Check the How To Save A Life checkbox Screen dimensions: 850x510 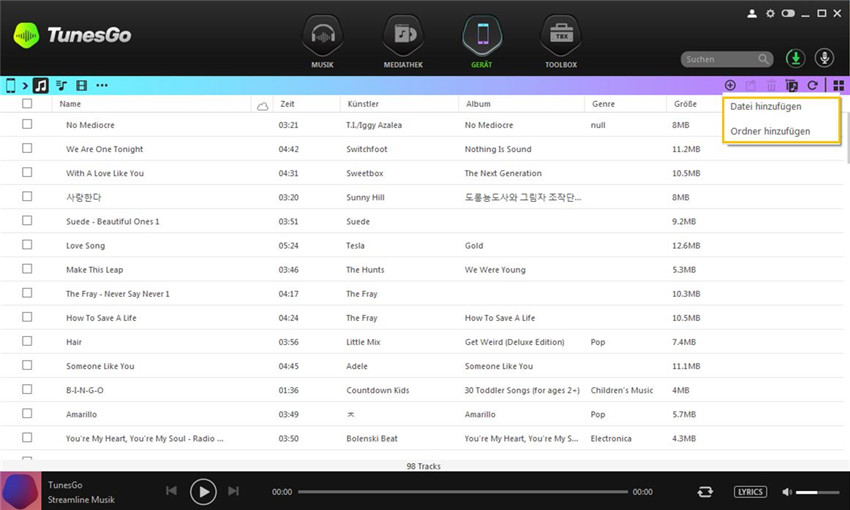27,317
